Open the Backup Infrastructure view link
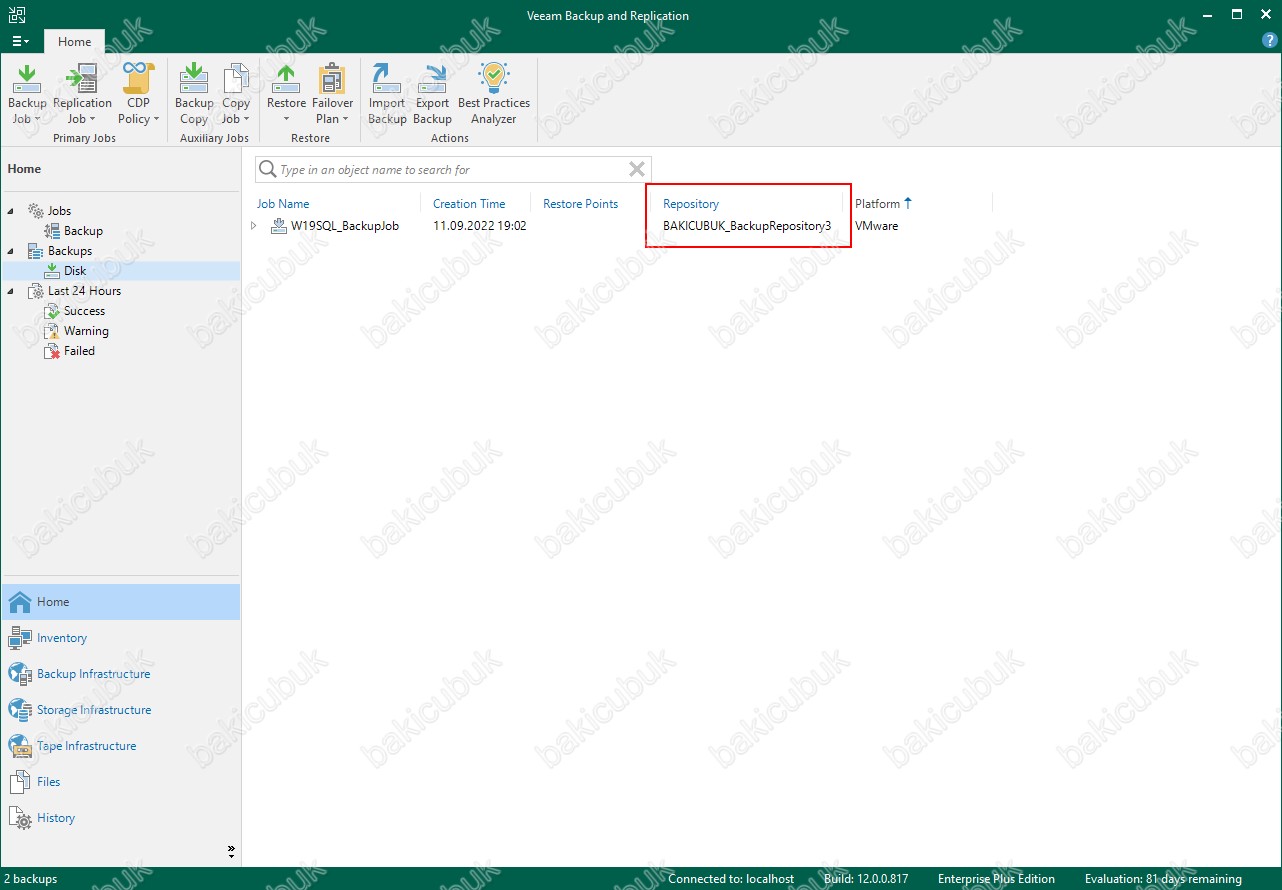Viewport: 1282px width, 890px height. click(94, 674)
